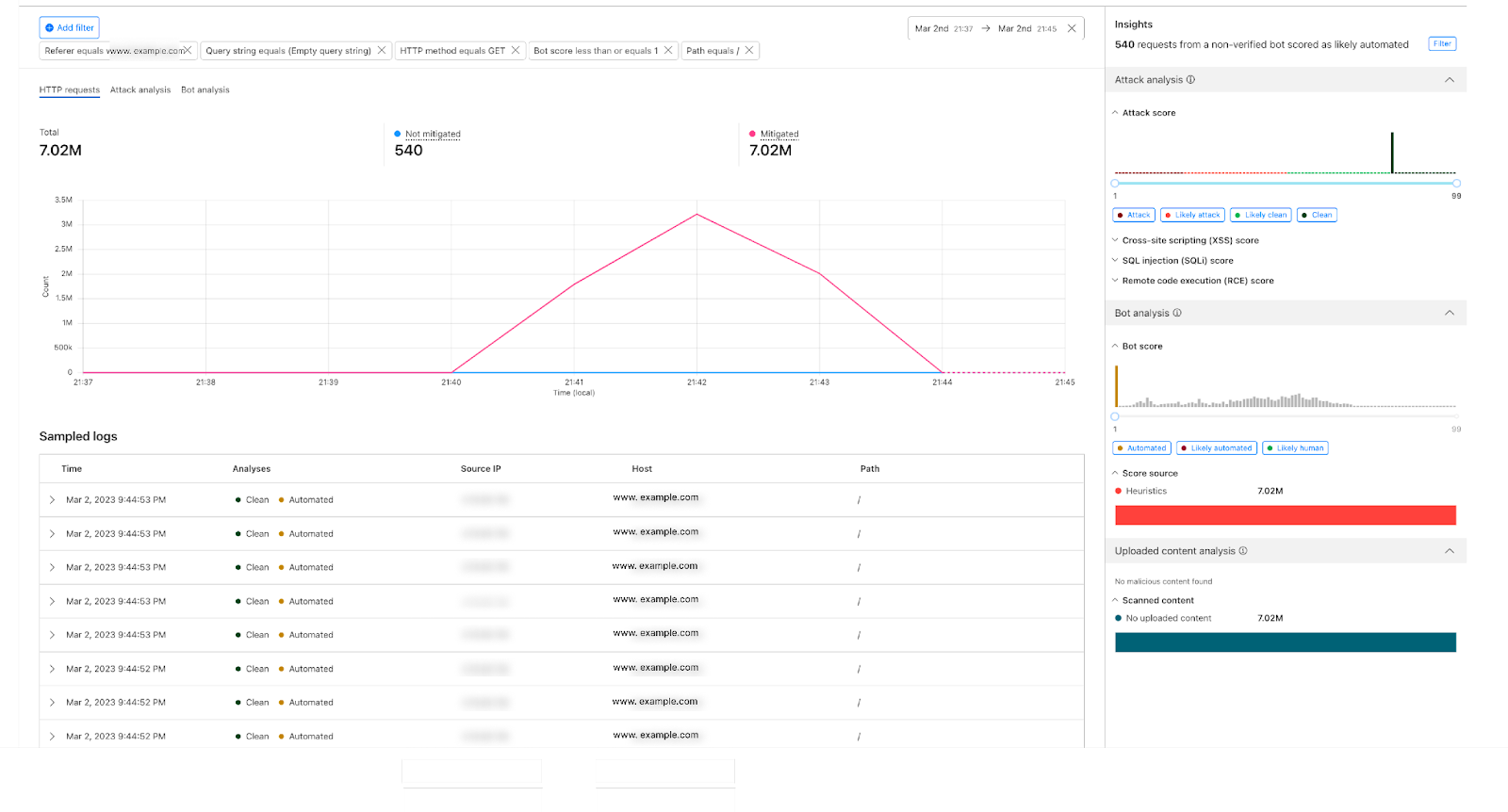This screenshot has height=812, width=1508.
Task: Switch to the HTTP requests tab
Action: click(69, 90)
